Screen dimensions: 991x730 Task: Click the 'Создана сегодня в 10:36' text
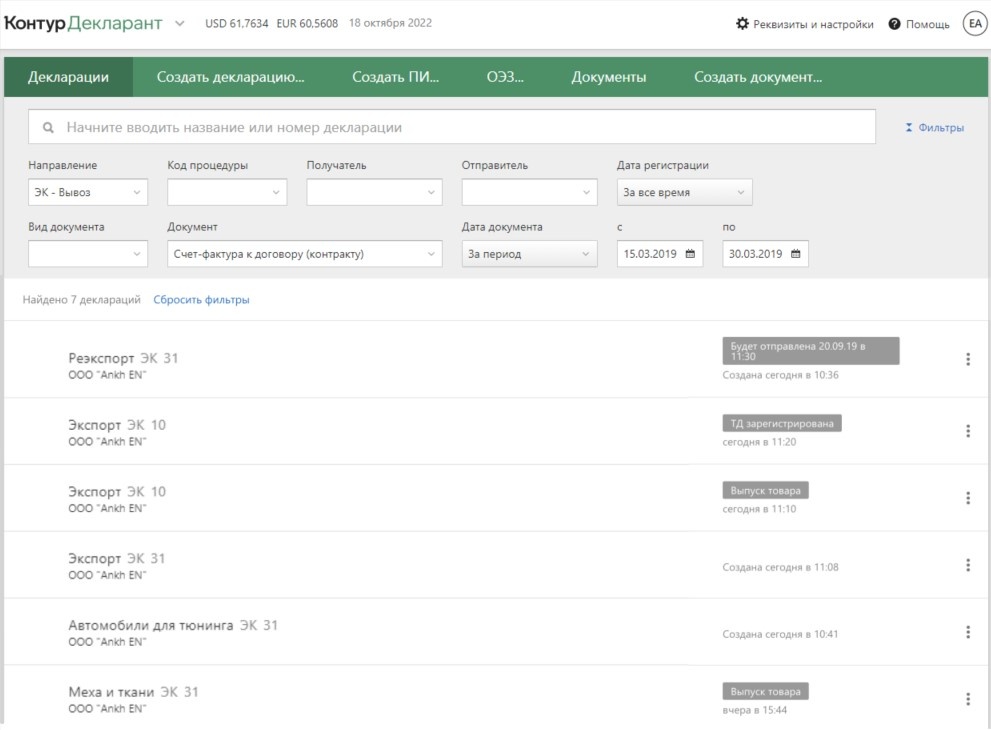[781, 375]
